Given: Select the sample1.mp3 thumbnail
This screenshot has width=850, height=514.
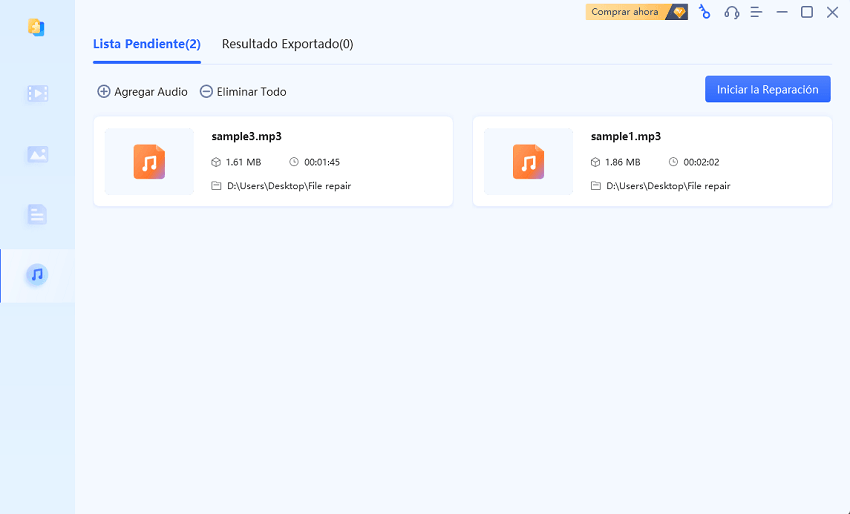Looking at the screenshot, I should pos(528,162).
